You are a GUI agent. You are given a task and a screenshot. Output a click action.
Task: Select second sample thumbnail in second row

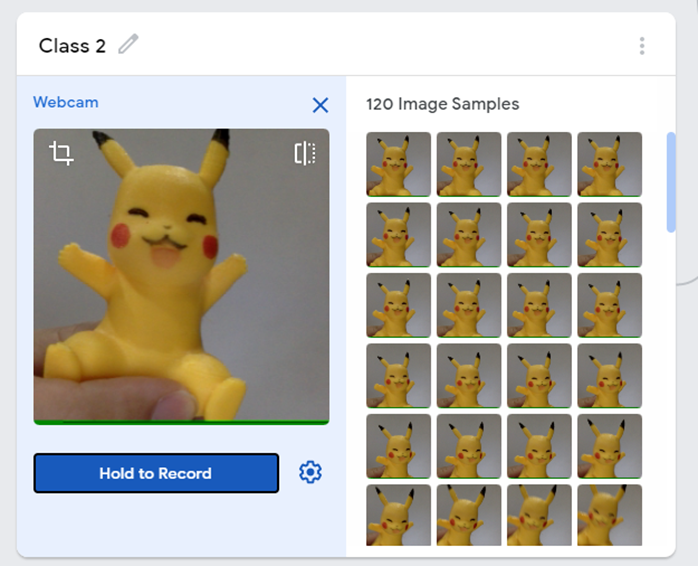point(469,235)
